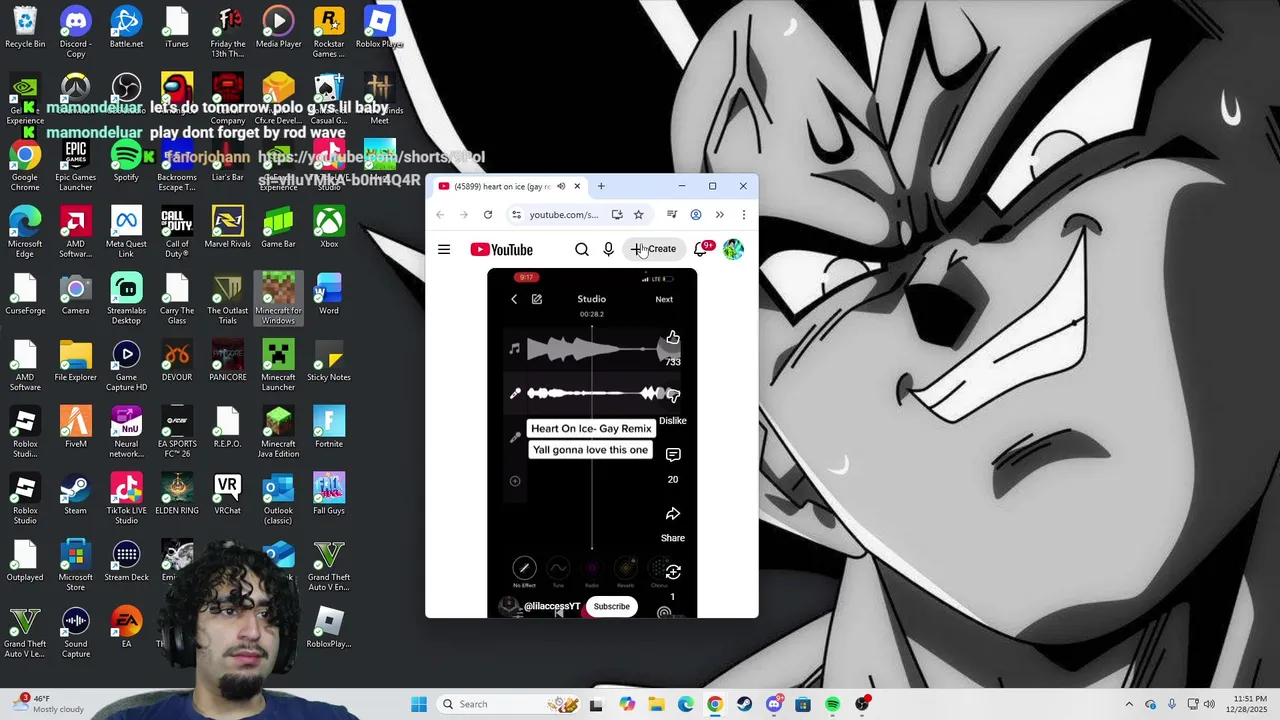Select the Word desktop icon

click(329, 295)
